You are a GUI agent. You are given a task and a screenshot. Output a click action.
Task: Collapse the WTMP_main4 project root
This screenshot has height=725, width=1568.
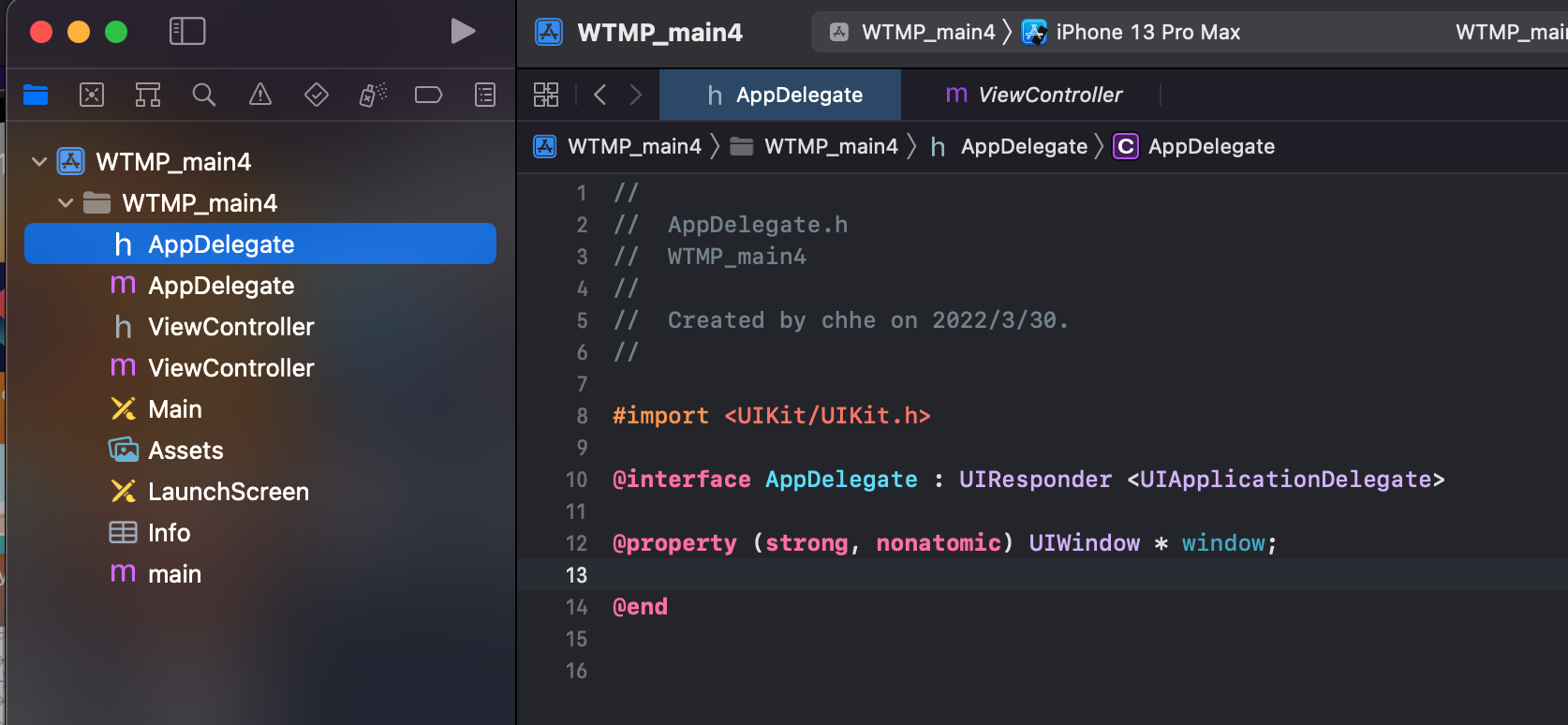39,162
